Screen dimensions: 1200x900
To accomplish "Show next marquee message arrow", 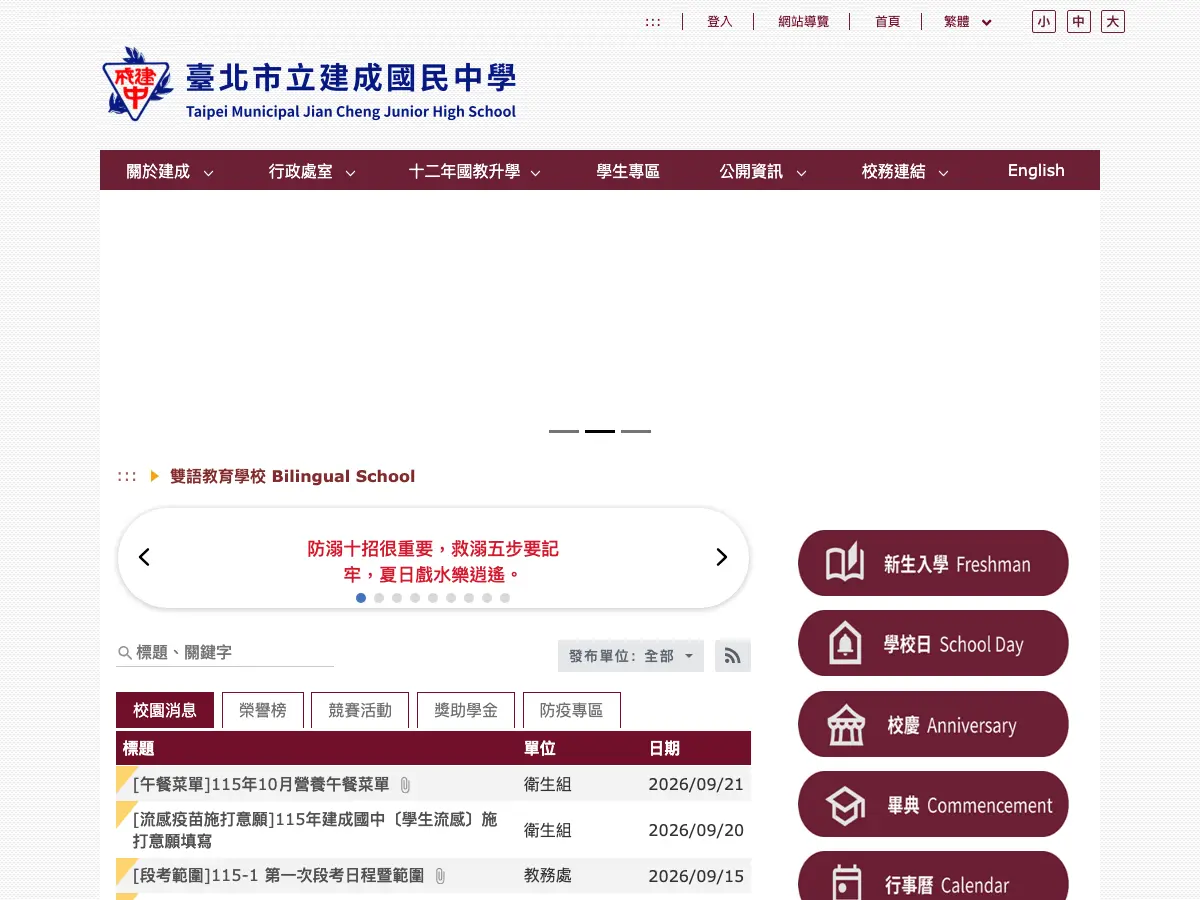I will pyautogui.click(x=722, y=557).
